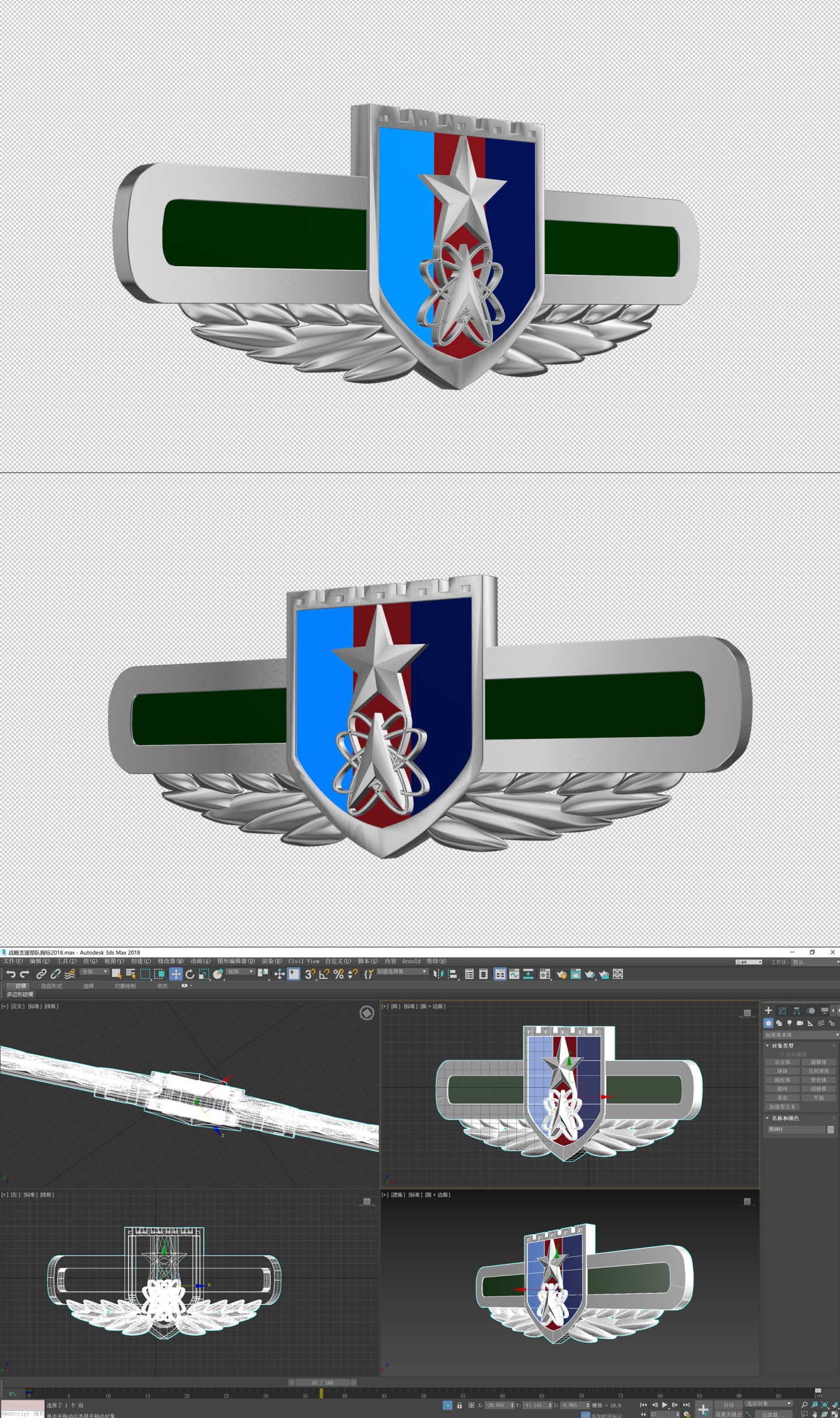Screen dimensions: 840x1418
Task: Open the 修改器(M) menu
Action: [170, 961]
